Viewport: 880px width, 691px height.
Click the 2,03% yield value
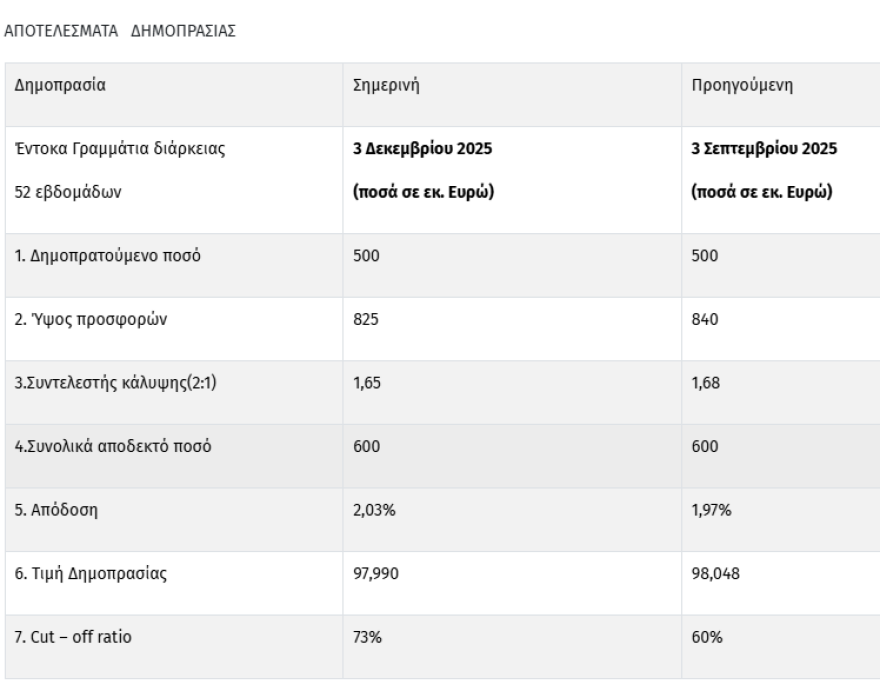373,511
